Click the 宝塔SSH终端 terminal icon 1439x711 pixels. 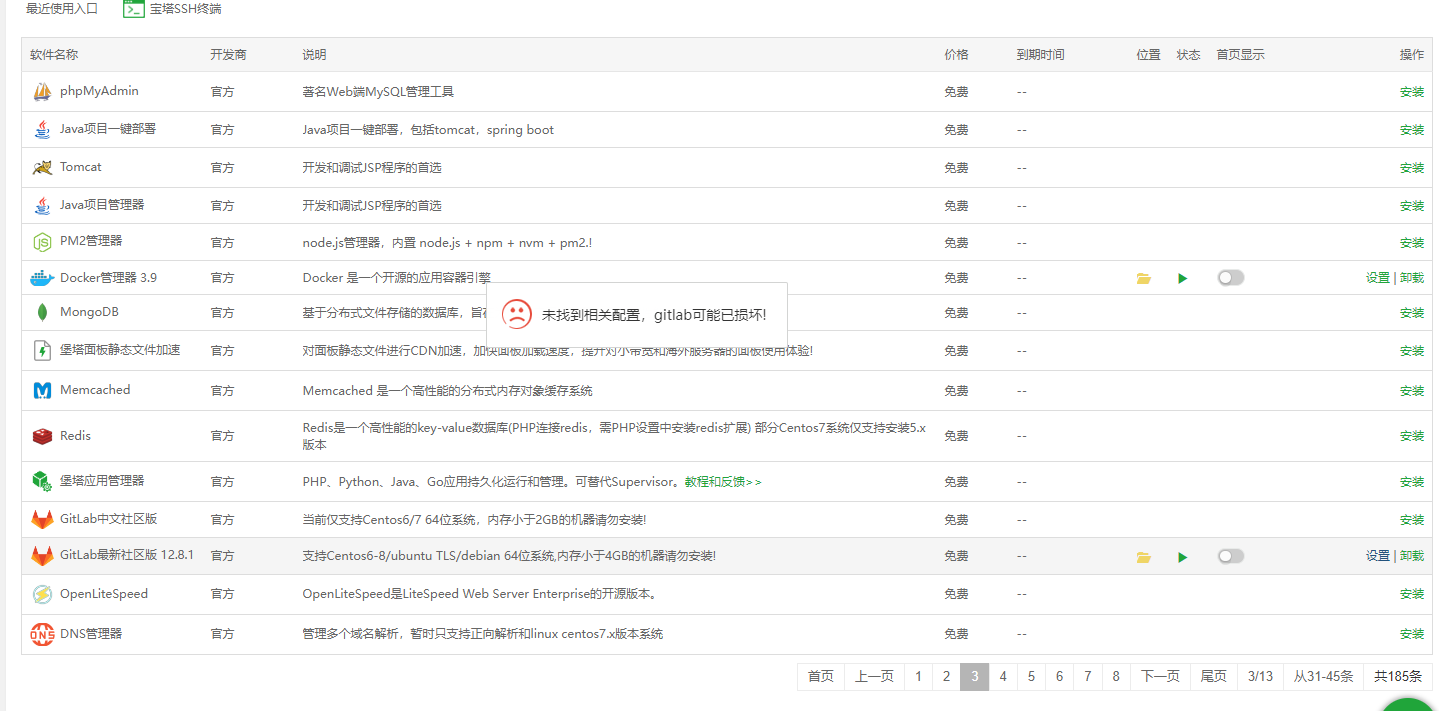coord(134,9)
